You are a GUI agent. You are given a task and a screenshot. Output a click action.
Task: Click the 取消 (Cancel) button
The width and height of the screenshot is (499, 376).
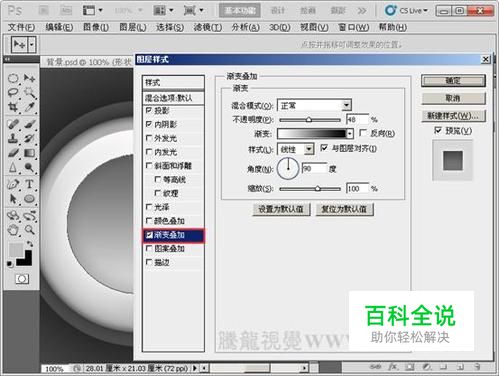click(453, 98)
